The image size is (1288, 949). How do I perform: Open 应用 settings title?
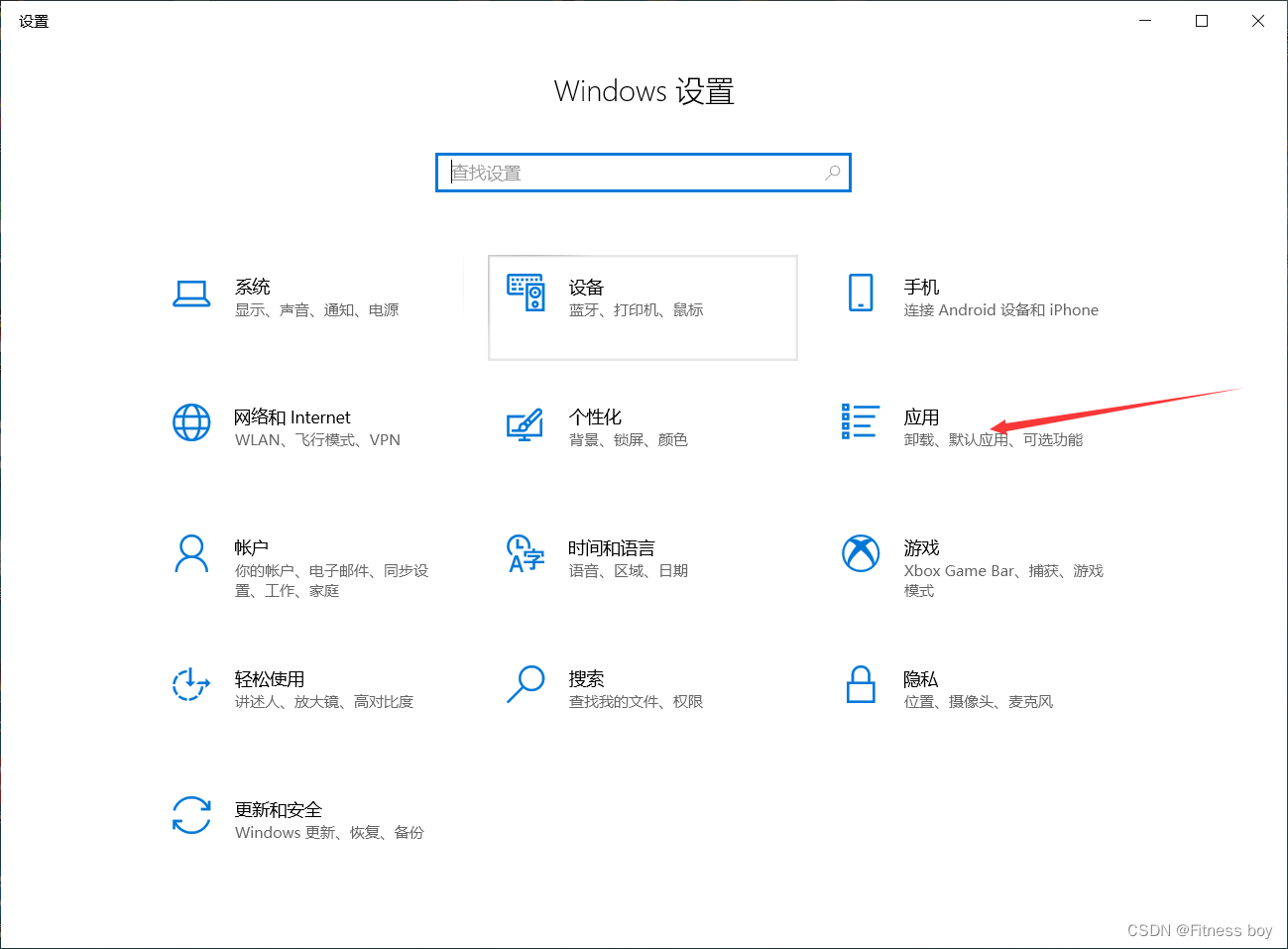(921, 416)
